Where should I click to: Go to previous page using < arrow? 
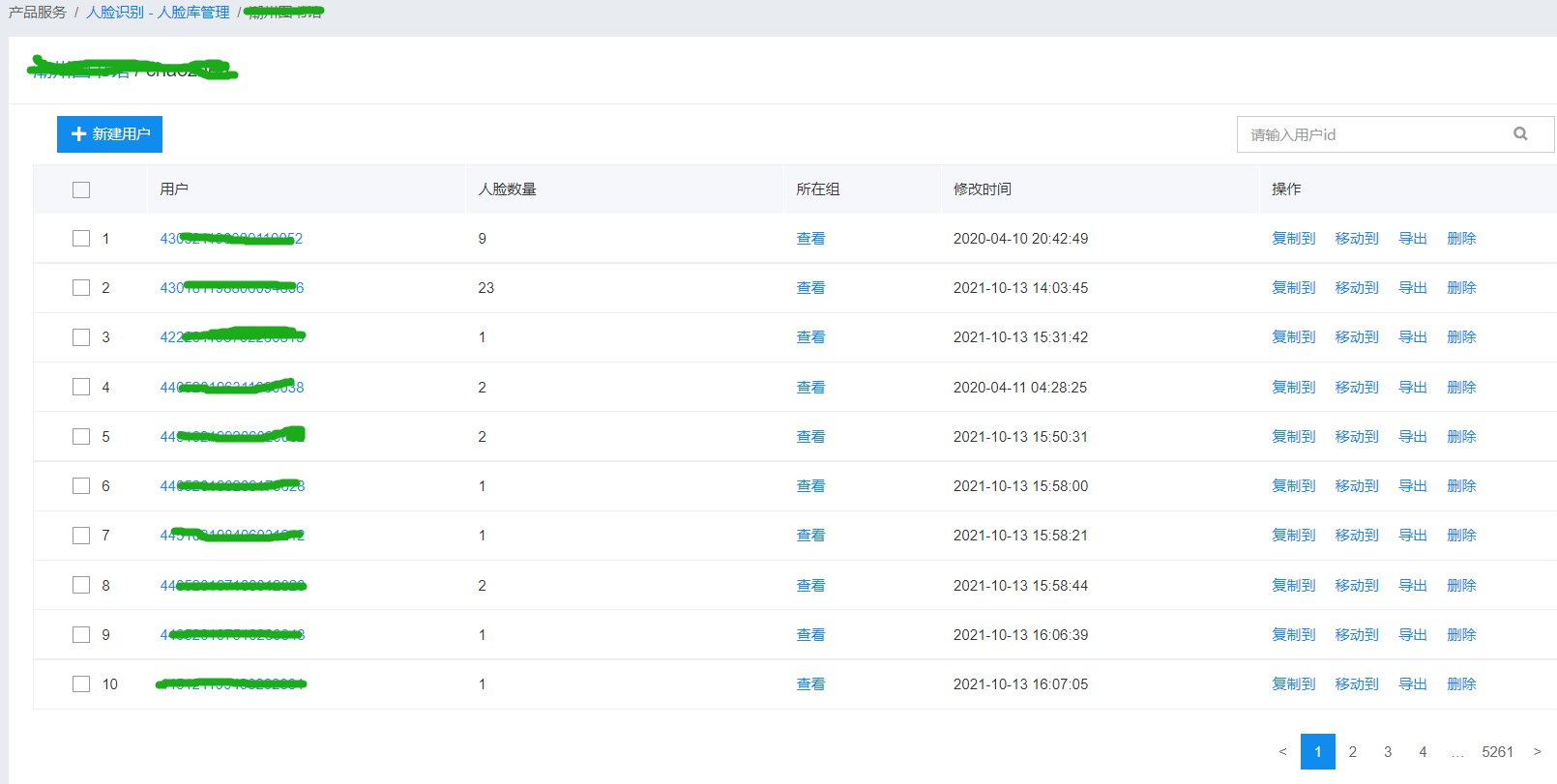pyautogui.click(x=1282, y=752)
